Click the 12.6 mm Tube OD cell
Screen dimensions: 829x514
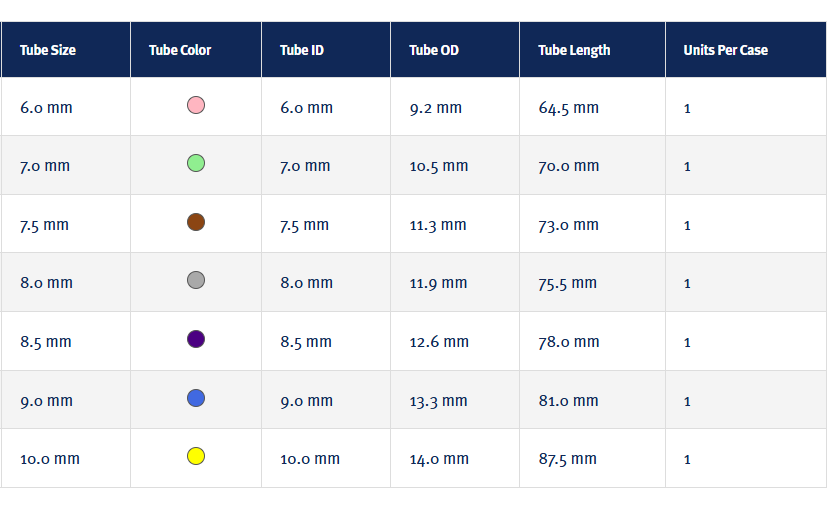click(x=439, y=342)
